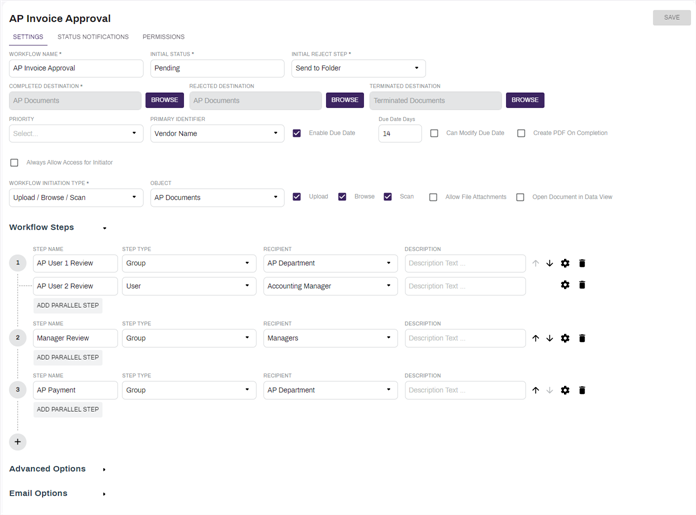Move AP Payment step up
The image size is (696, 515).
[536, 390]
